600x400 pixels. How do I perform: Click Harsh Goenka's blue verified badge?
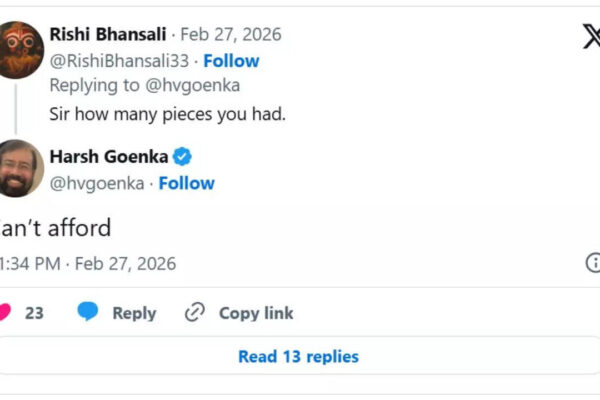183,156
